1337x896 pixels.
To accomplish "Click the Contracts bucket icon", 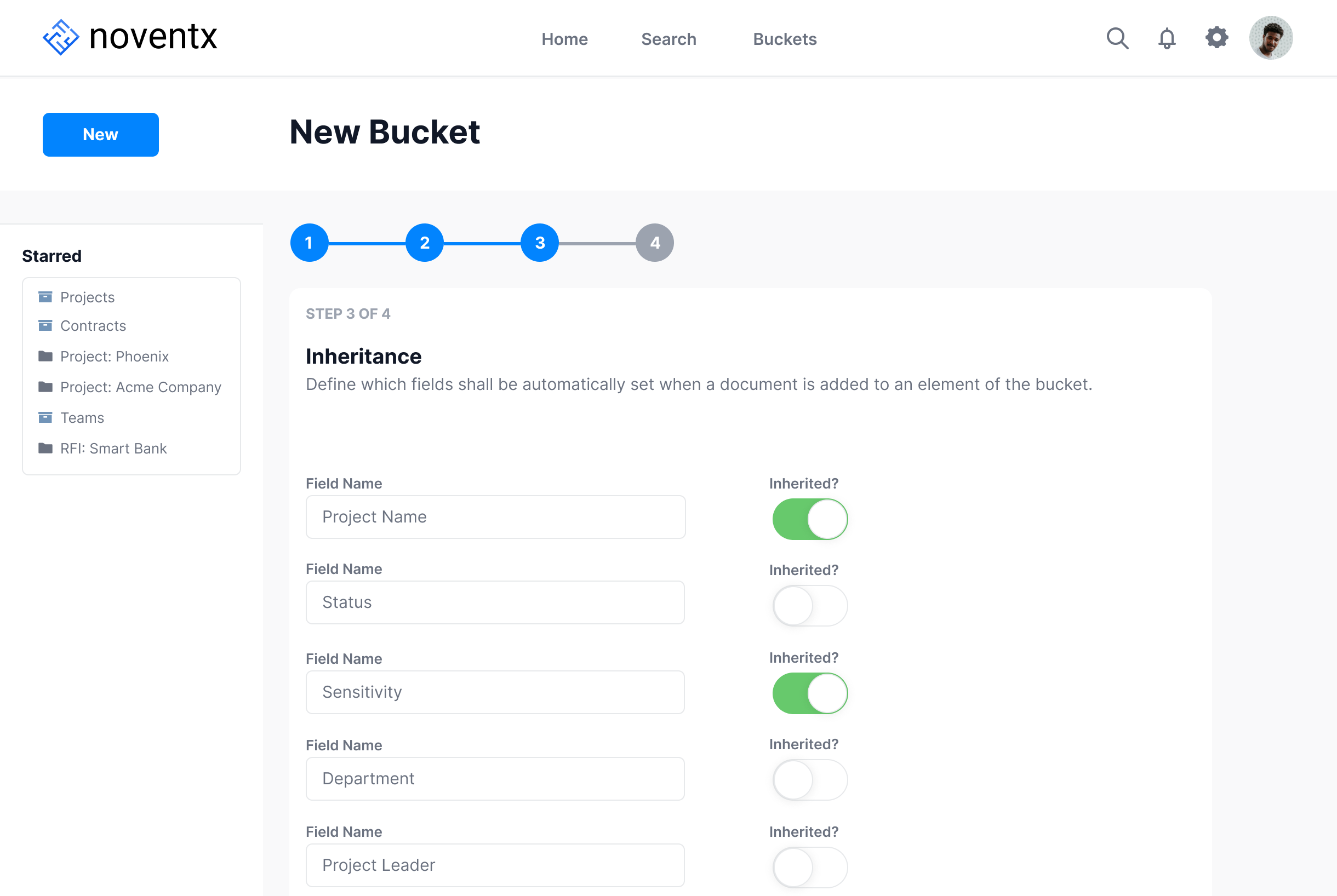I will pyautogui.click(x=45, y=326).
